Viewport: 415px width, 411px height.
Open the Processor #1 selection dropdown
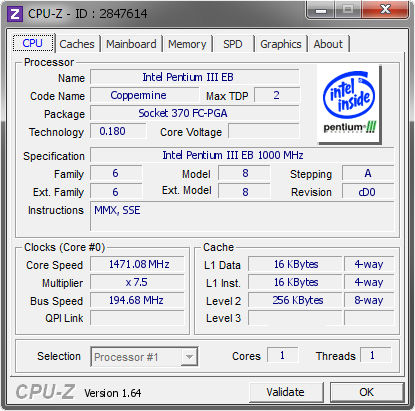(144, 357)
